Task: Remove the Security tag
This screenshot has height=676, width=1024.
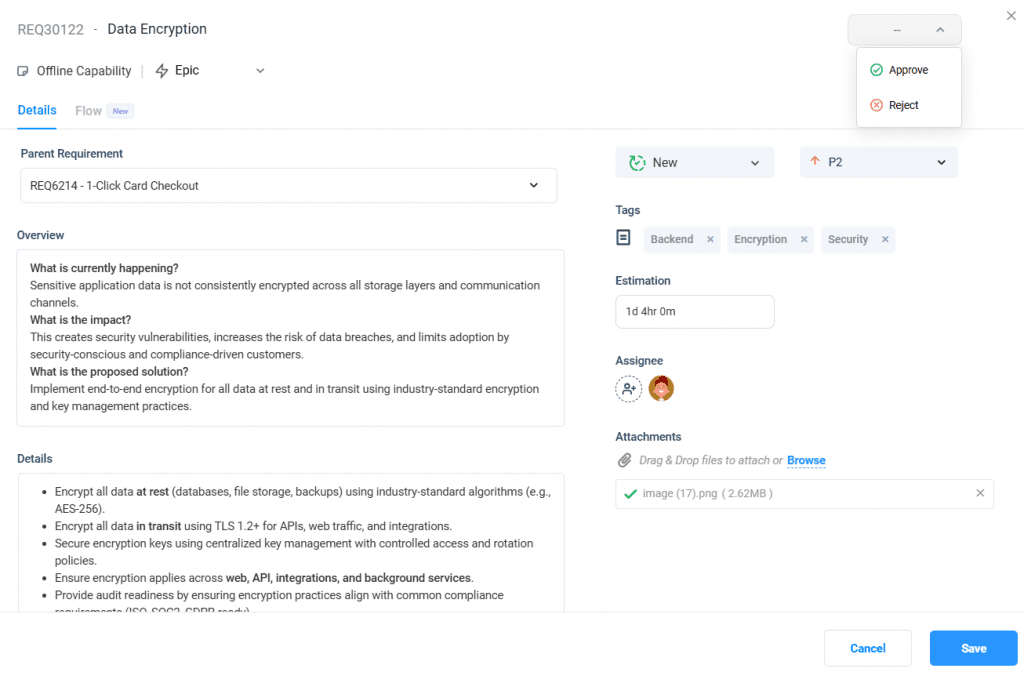Action: click(885, 240)
